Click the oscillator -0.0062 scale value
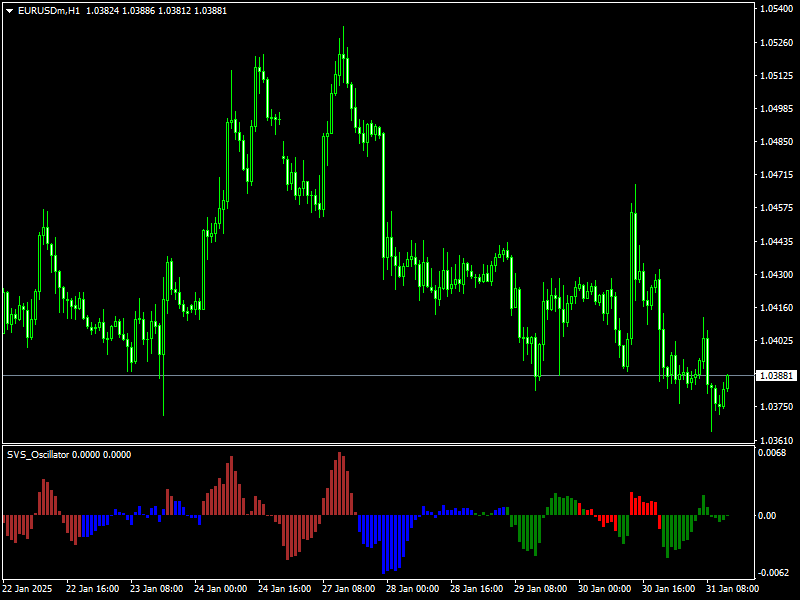 click(773, 573)
